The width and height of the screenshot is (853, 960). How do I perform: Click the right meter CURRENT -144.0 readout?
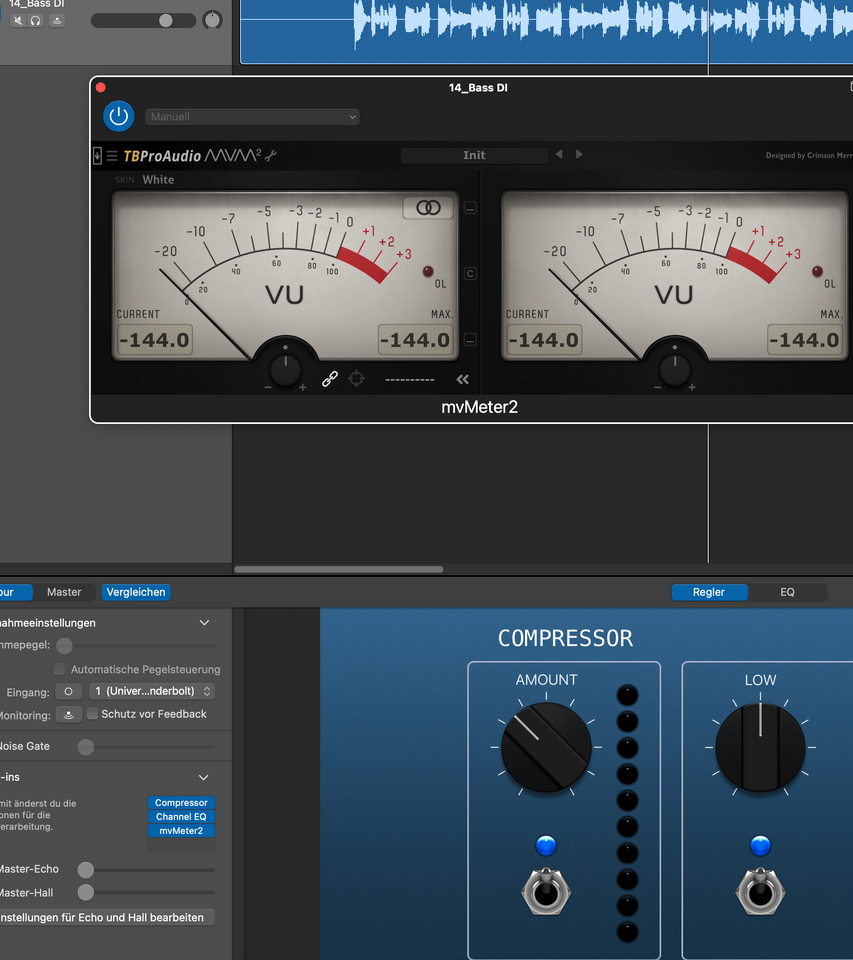tap(544, 340)
